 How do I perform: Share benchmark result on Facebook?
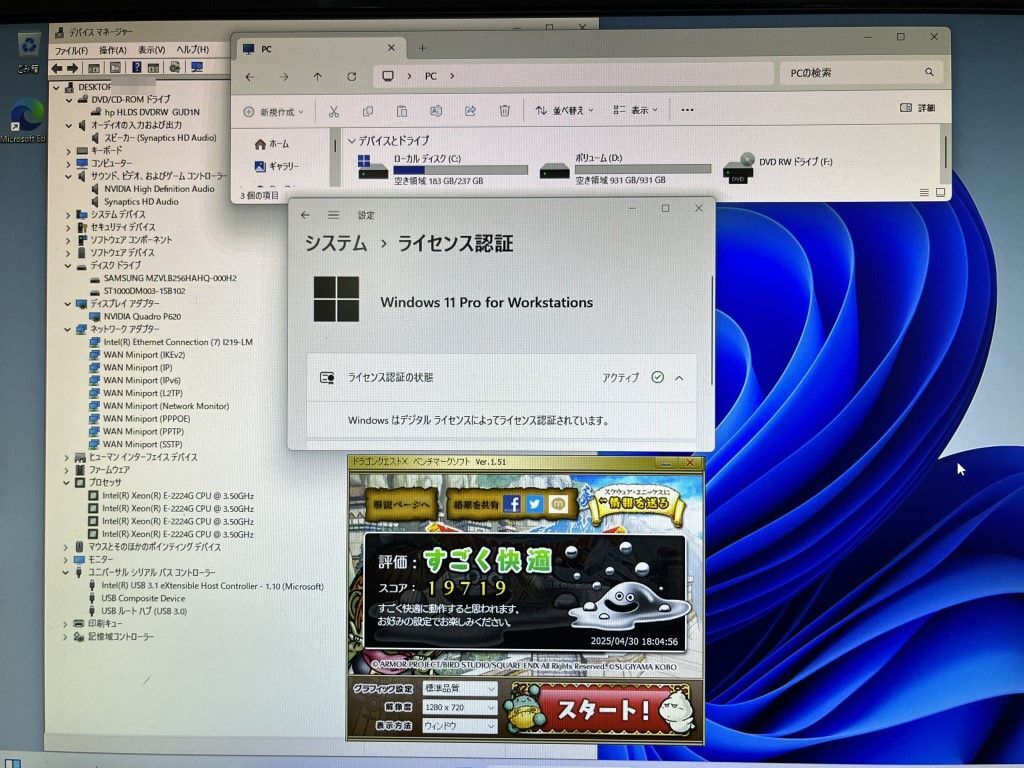click(x=513, y=504)
